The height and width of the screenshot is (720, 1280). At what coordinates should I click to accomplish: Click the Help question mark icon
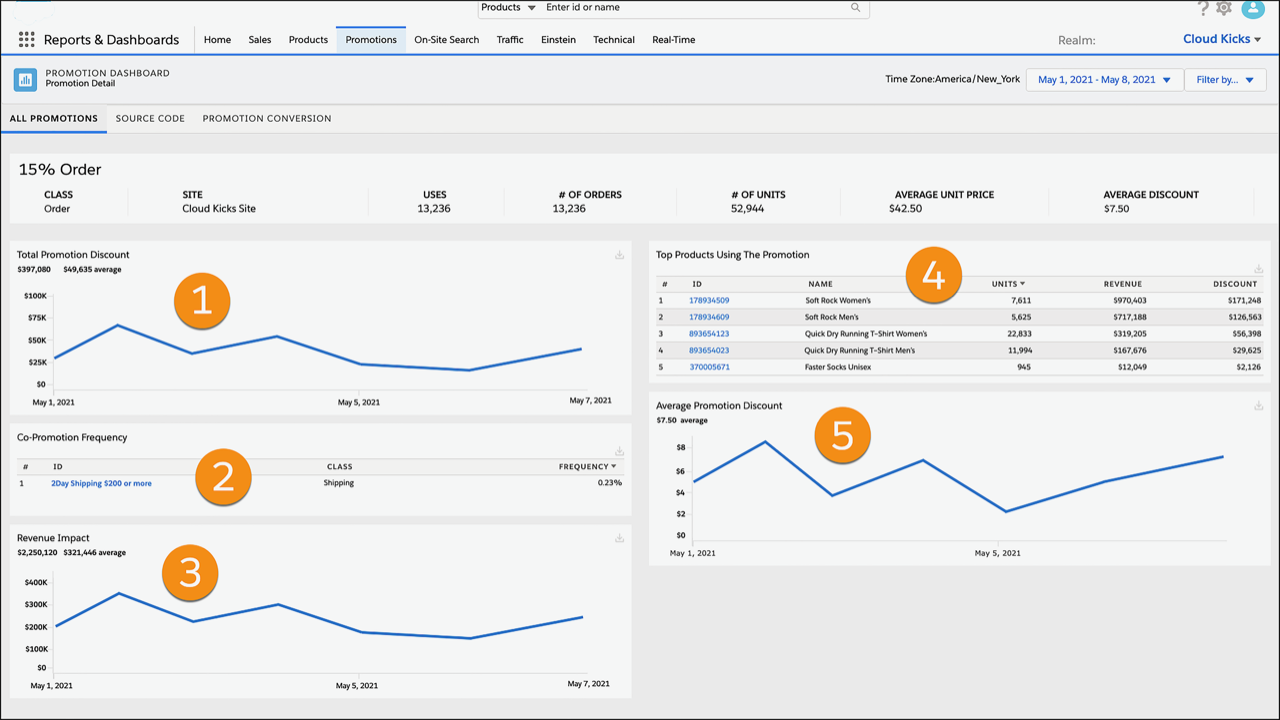pos(1203,8)
